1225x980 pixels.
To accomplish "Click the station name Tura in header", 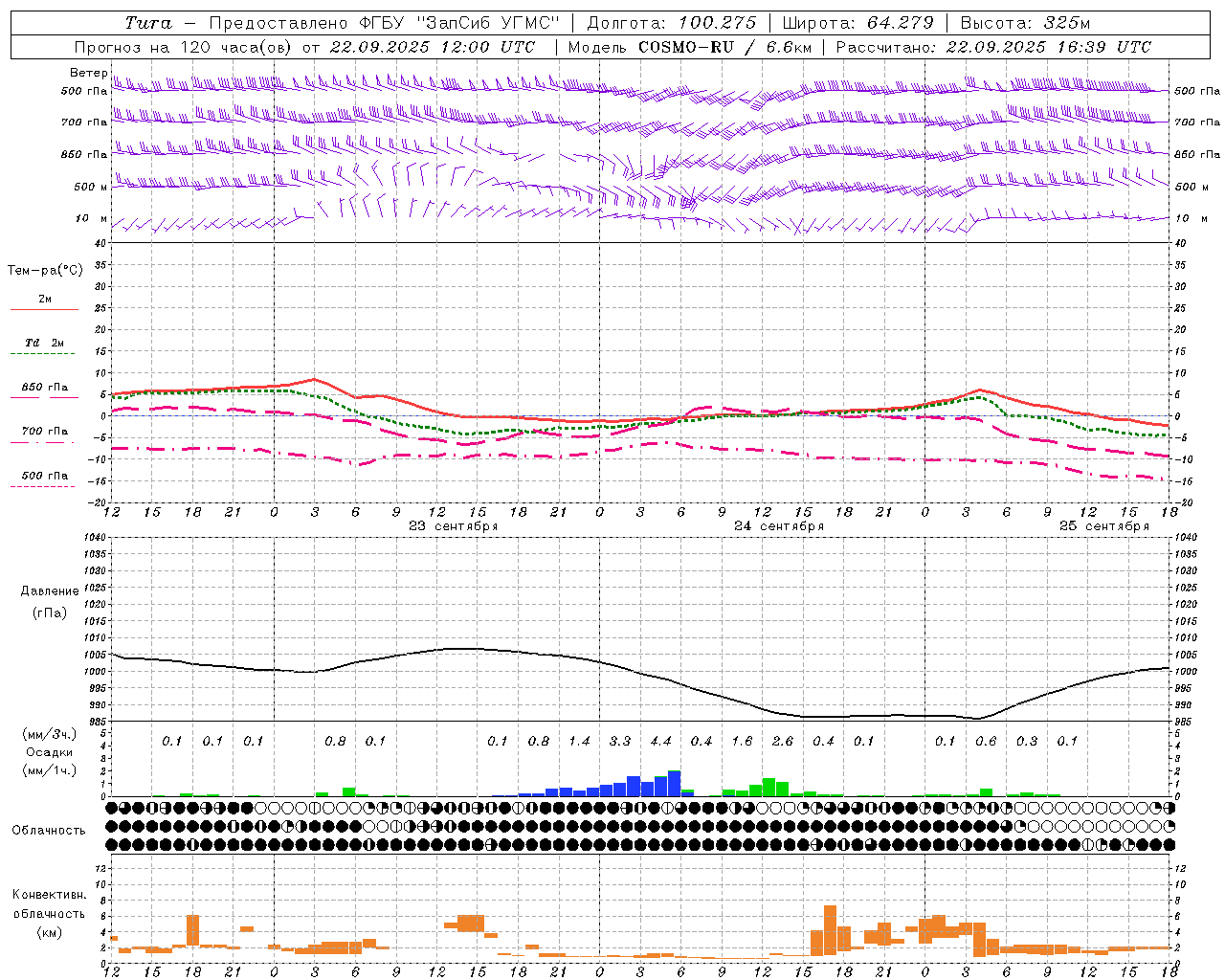I will click(x=149, y=23).
